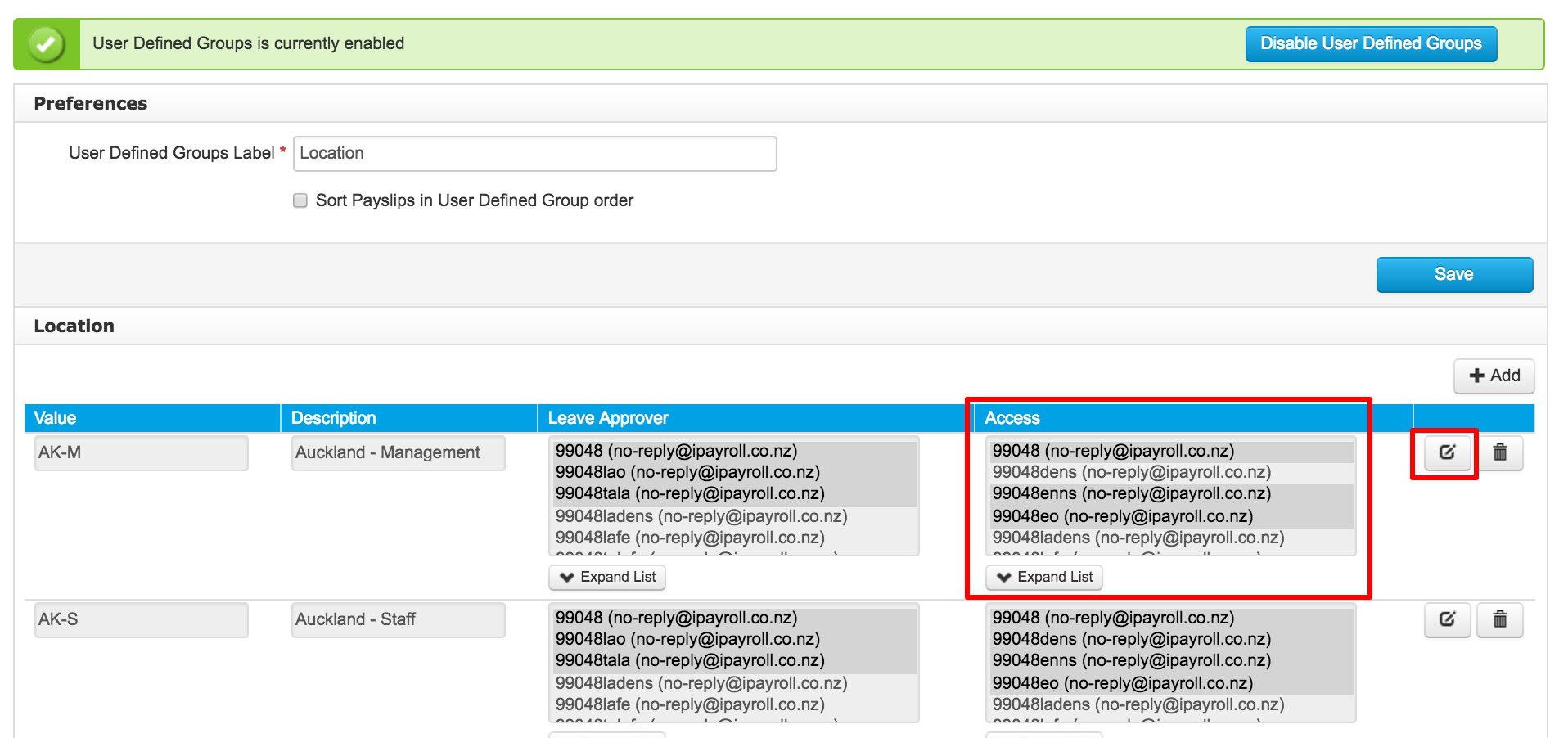
Task: Click the edit icon for AK-M row
Action: [x=1447, y=452]
